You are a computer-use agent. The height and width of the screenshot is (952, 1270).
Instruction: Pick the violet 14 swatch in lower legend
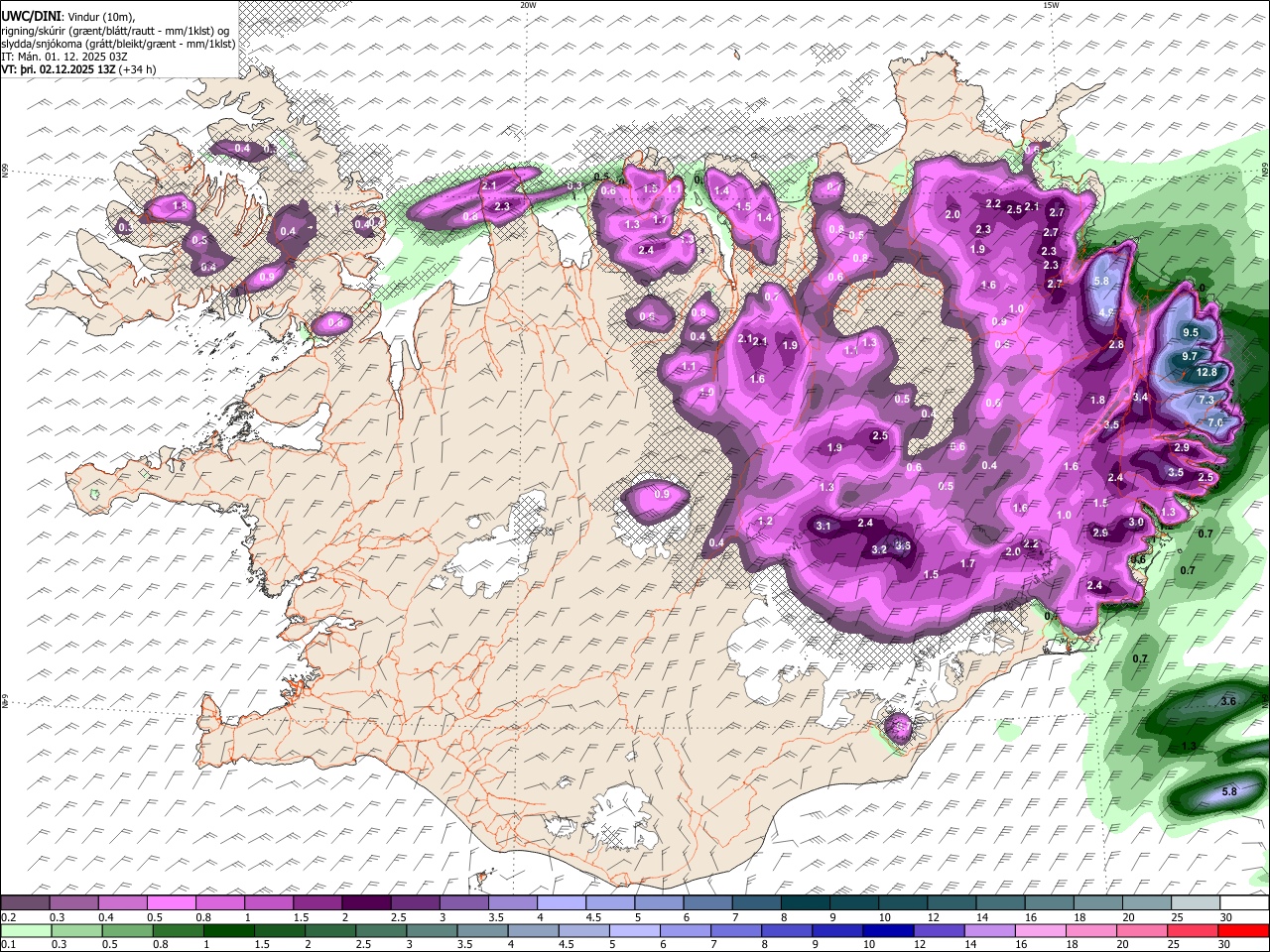989,930
